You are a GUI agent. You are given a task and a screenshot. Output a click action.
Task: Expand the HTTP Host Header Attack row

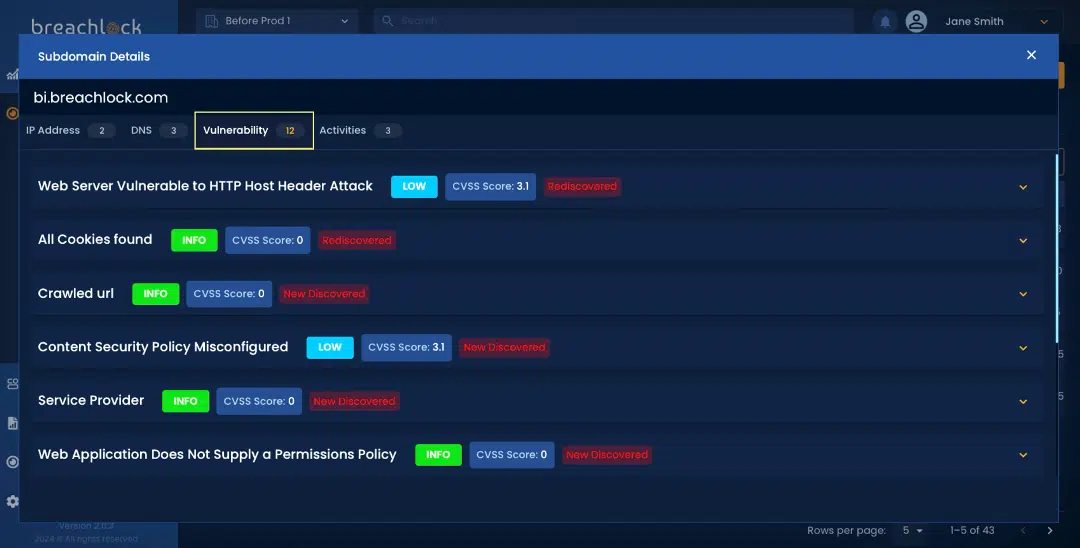click(1024, 187)
